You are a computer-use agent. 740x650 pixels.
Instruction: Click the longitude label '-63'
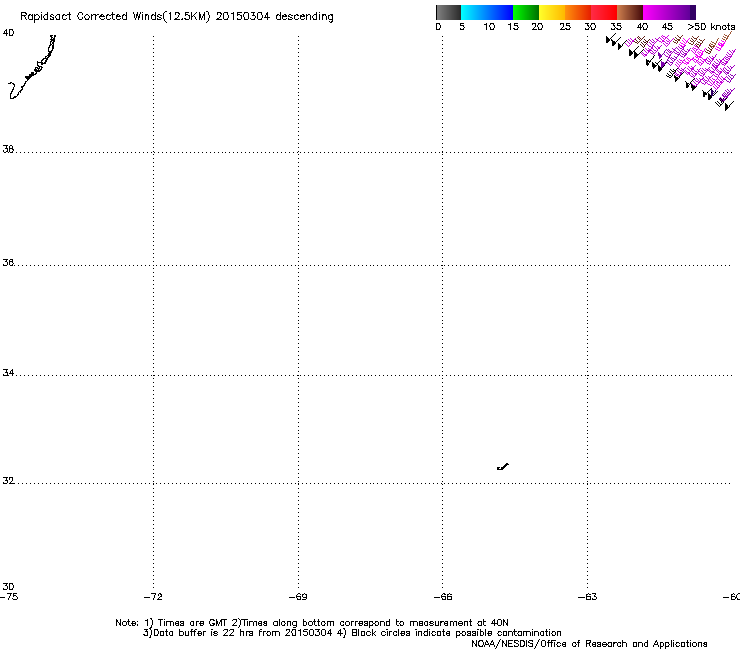(588, 597)
